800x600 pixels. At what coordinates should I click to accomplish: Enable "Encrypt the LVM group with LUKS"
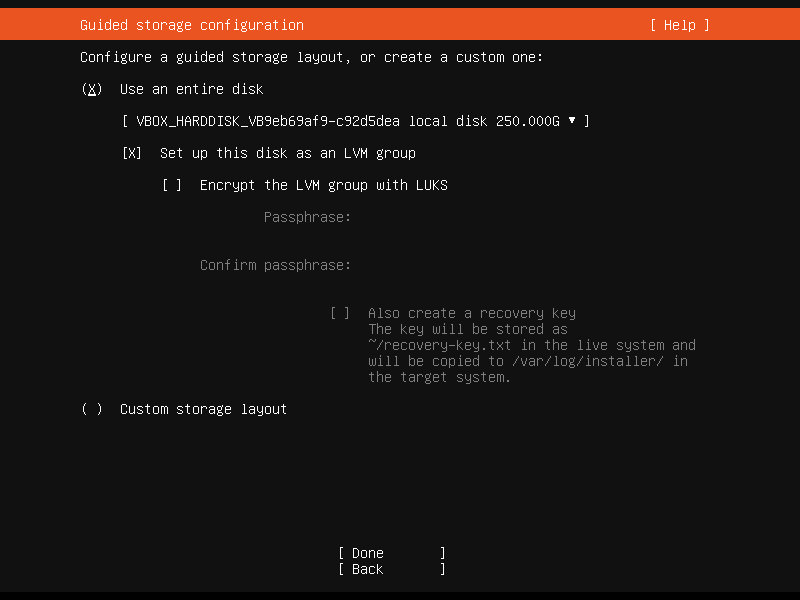point(168,185)
